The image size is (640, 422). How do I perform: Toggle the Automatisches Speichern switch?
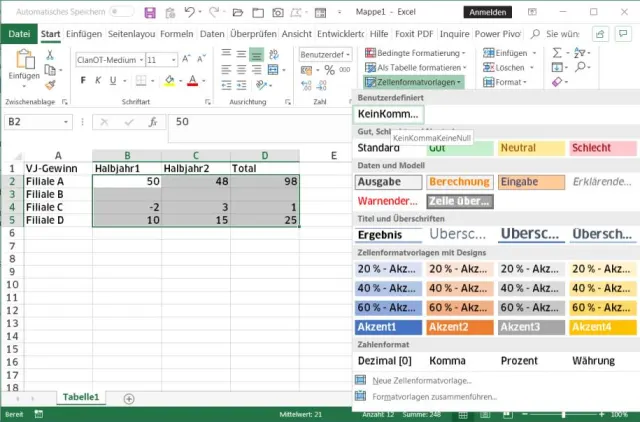[x=120, y=13]
